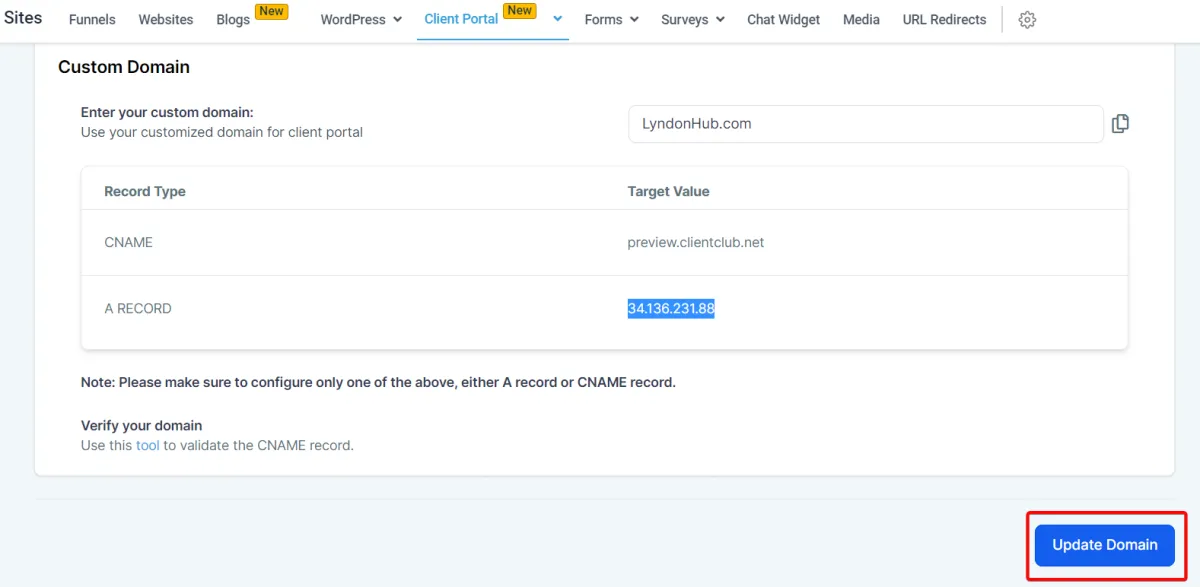The image size is (1200, 587).
Task: Open the domain verification tool link
Action: (x=148, y=445)
